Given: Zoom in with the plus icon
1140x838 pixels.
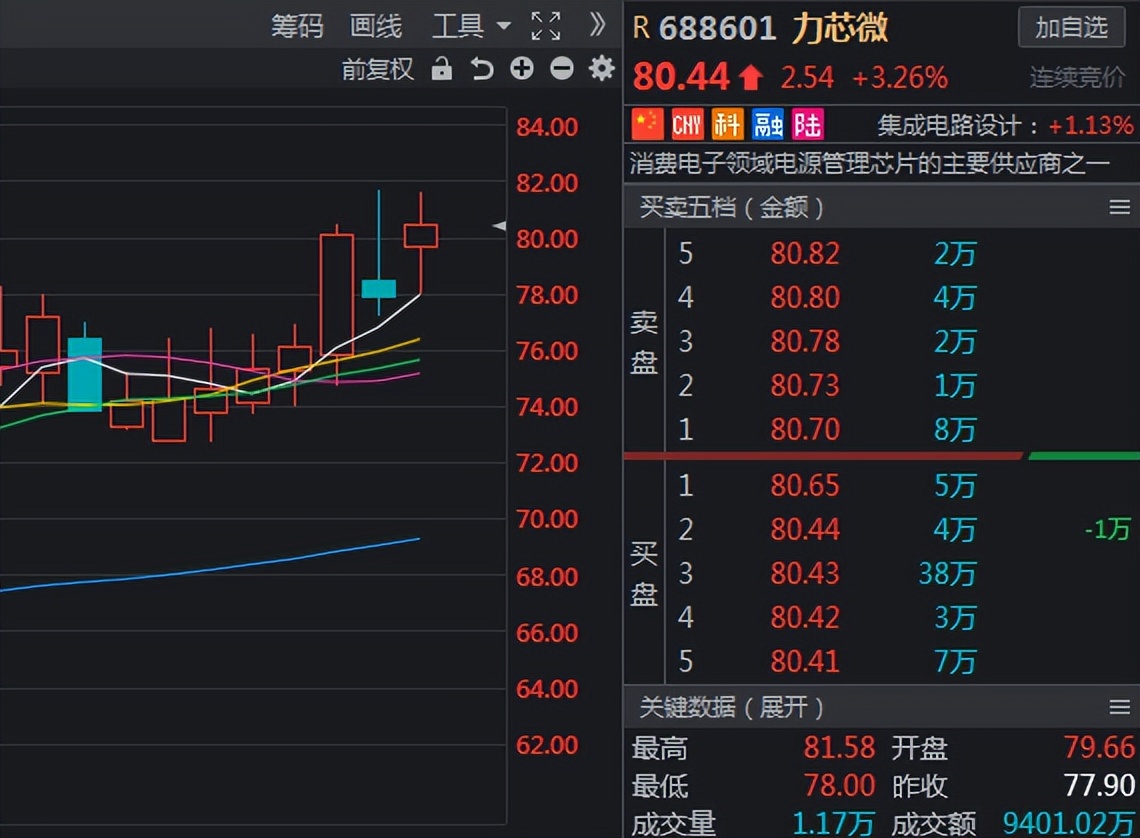Looking at the screenshot, I should [521, 69].
